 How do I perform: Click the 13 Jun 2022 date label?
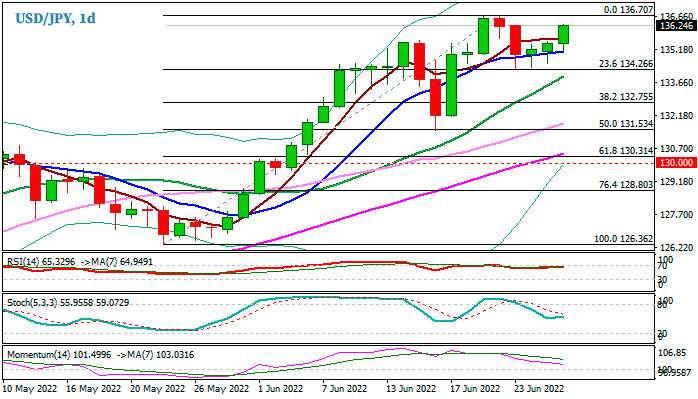[410, 389]
